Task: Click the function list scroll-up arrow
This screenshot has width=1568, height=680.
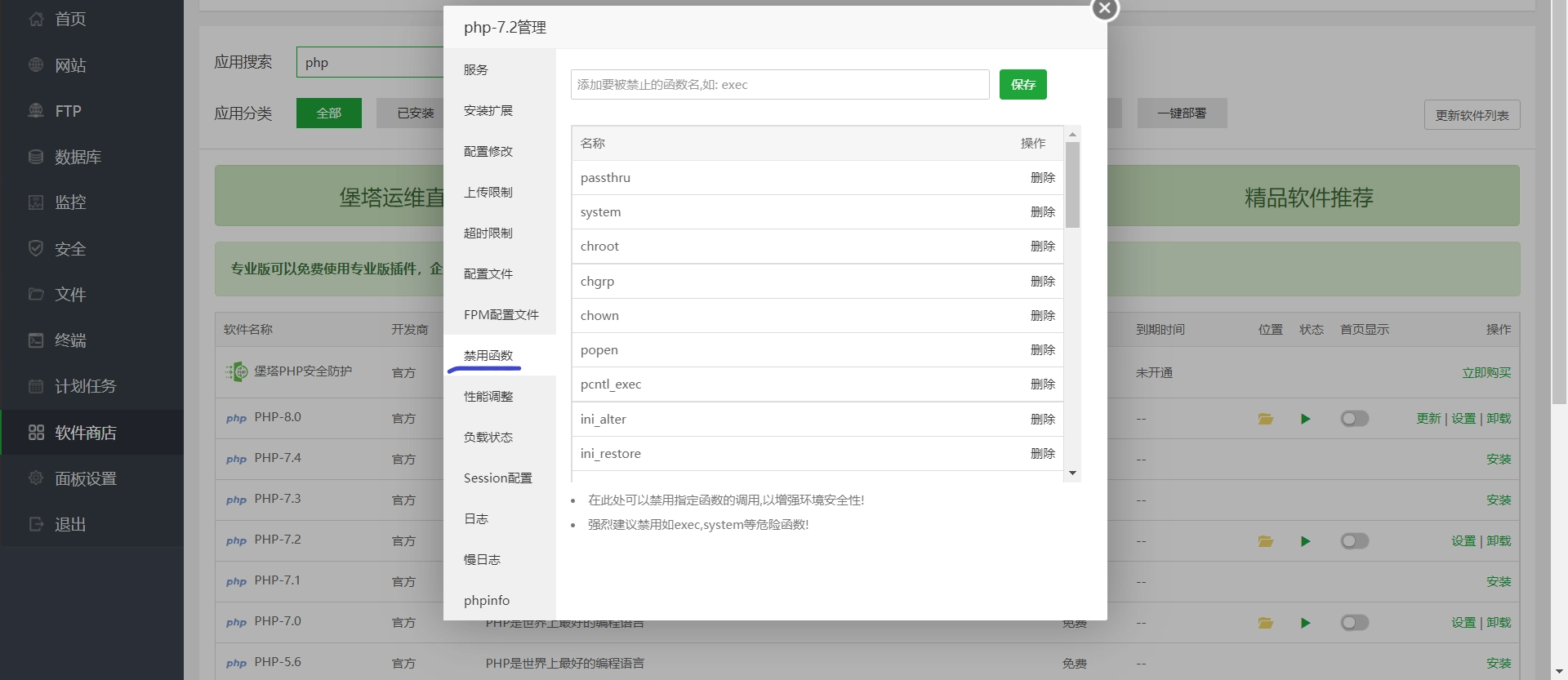Action: tap(1072, 134)
